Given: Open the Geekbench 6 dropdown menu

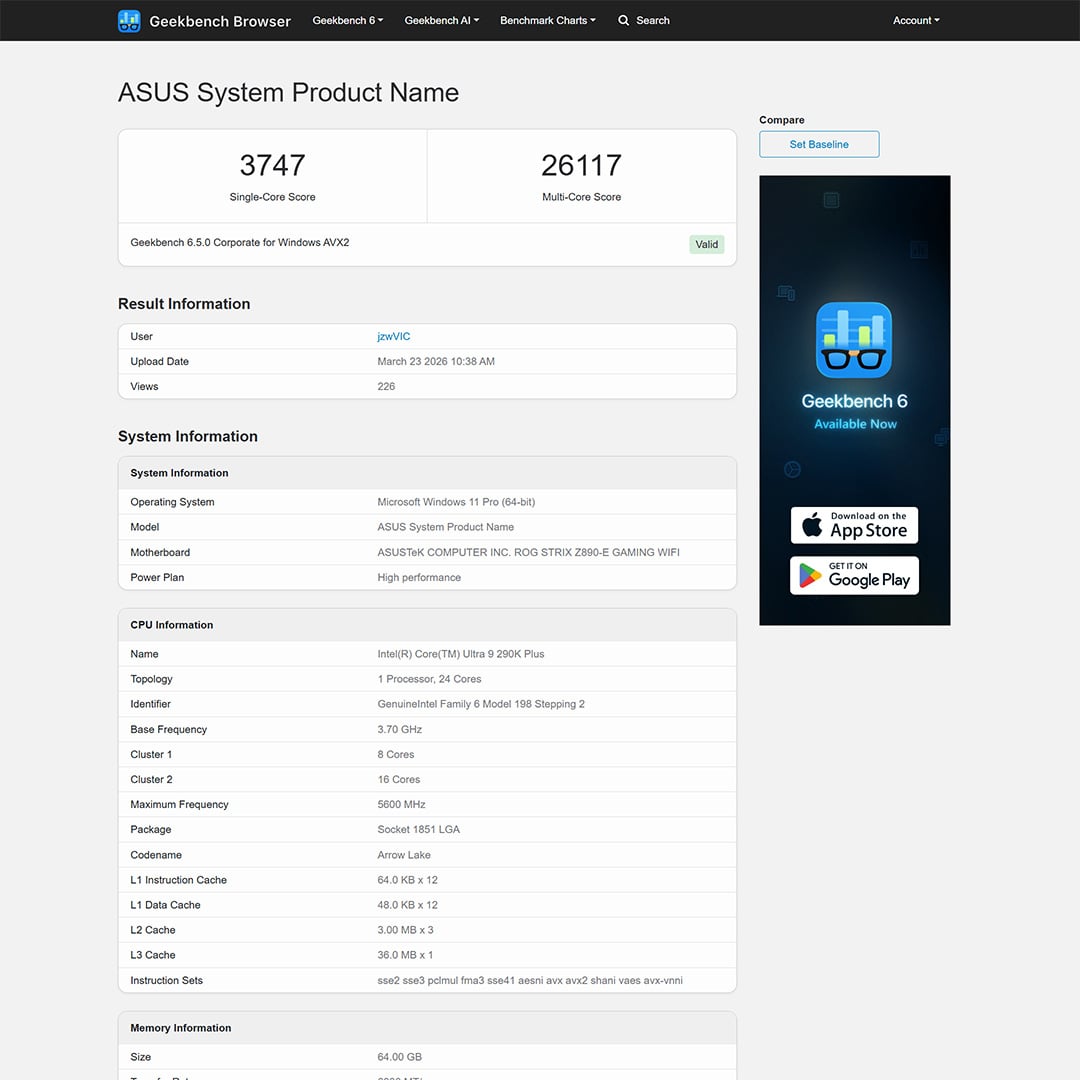Looking at the screenshot, I should pos(347,20).
